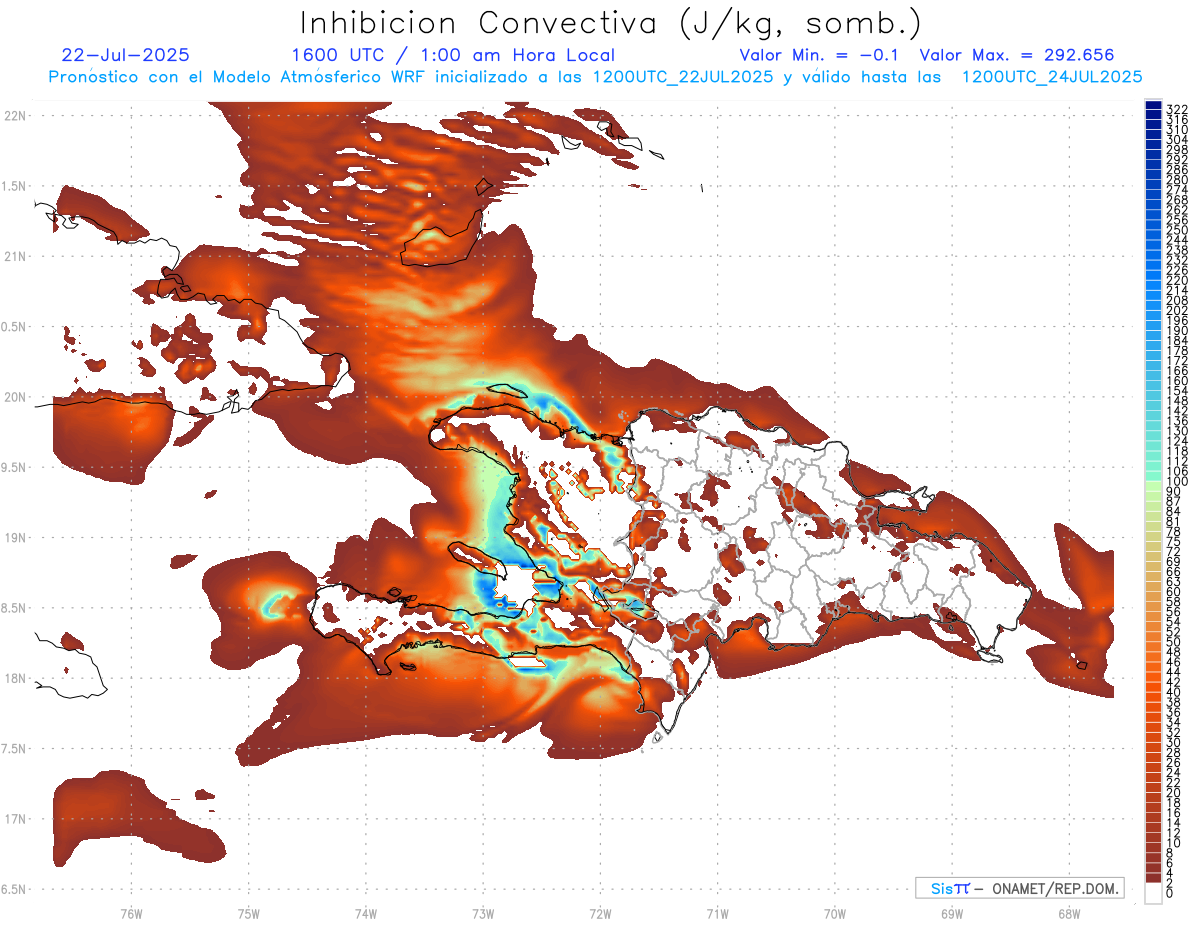Screen dimensions: 1200x927
Task: Click the "17N" latitude label
Action: click(x=15, y=819)
